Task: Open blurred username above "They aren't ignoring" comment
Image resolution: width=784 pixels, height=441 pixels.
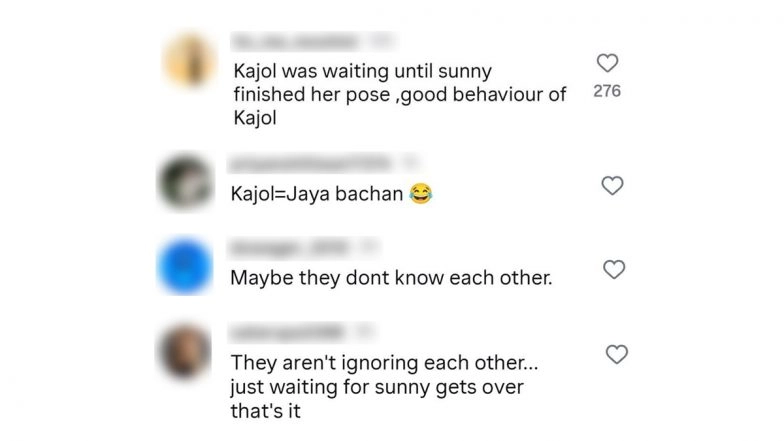Action: click(287, 332)
